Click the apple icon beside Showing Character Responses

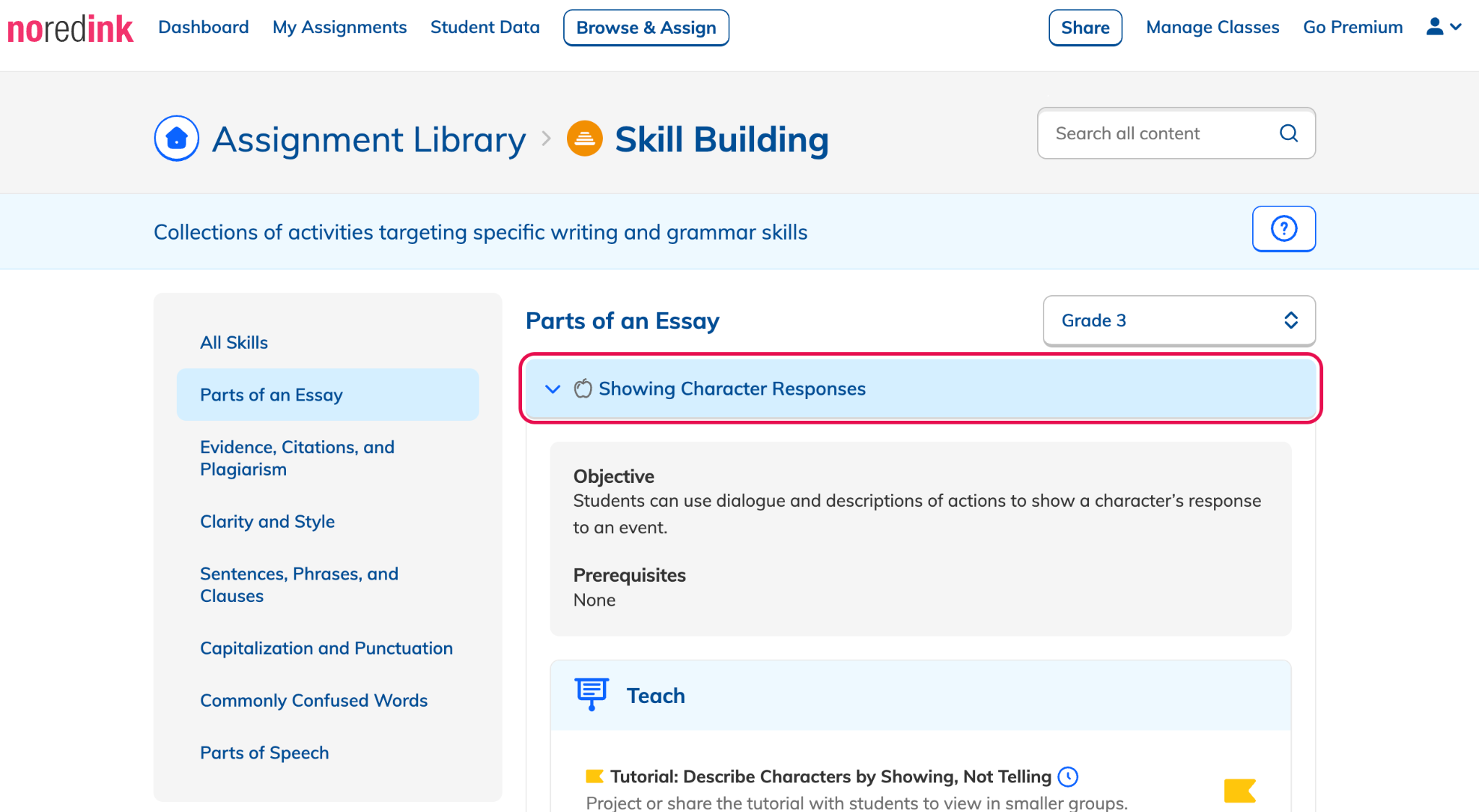tap(583, 389)
